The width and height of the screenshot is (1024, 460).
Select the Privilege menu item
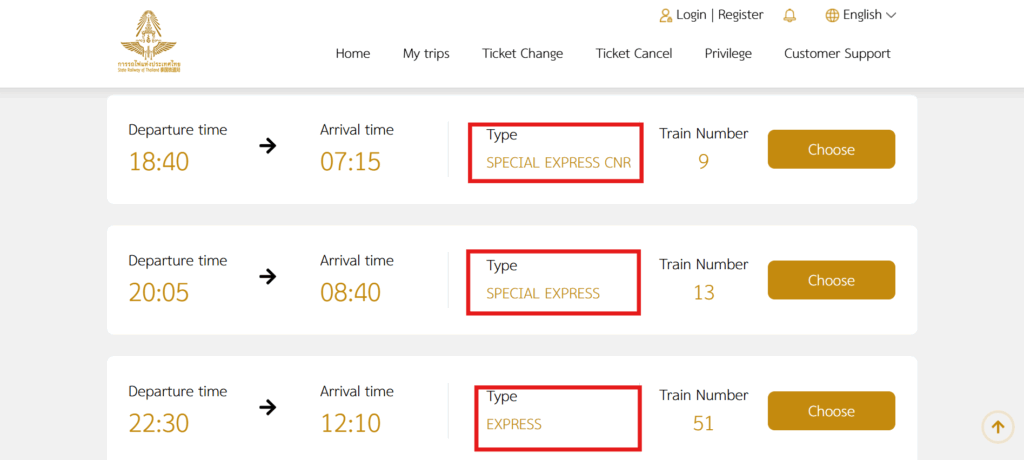[x=728, y=53]
